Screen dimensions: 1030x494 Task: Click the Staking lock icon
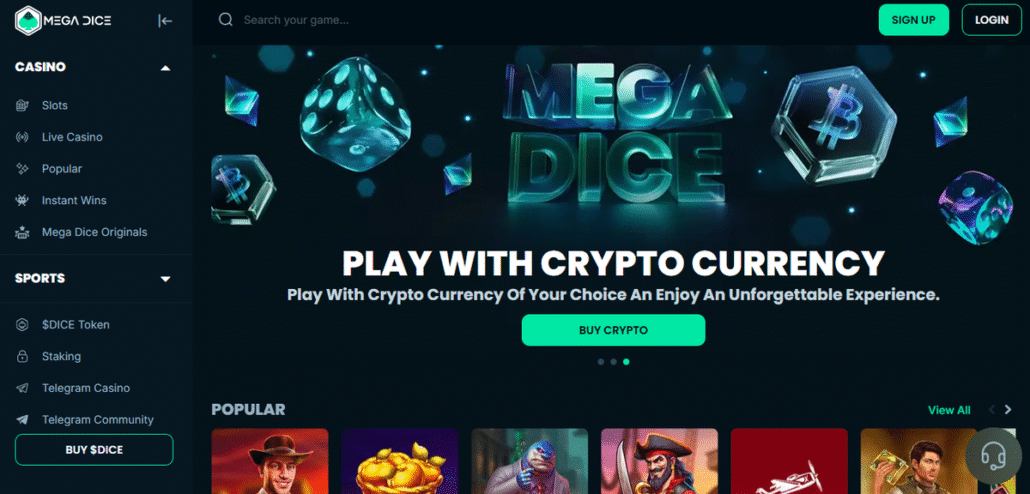tap(22, 357)
